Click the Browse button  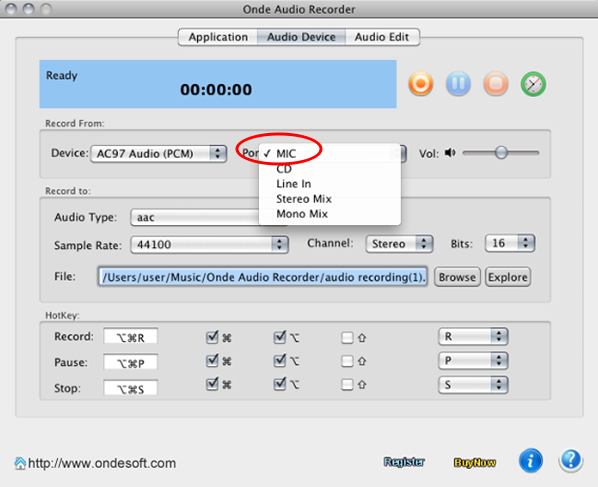tap(457, 277)
